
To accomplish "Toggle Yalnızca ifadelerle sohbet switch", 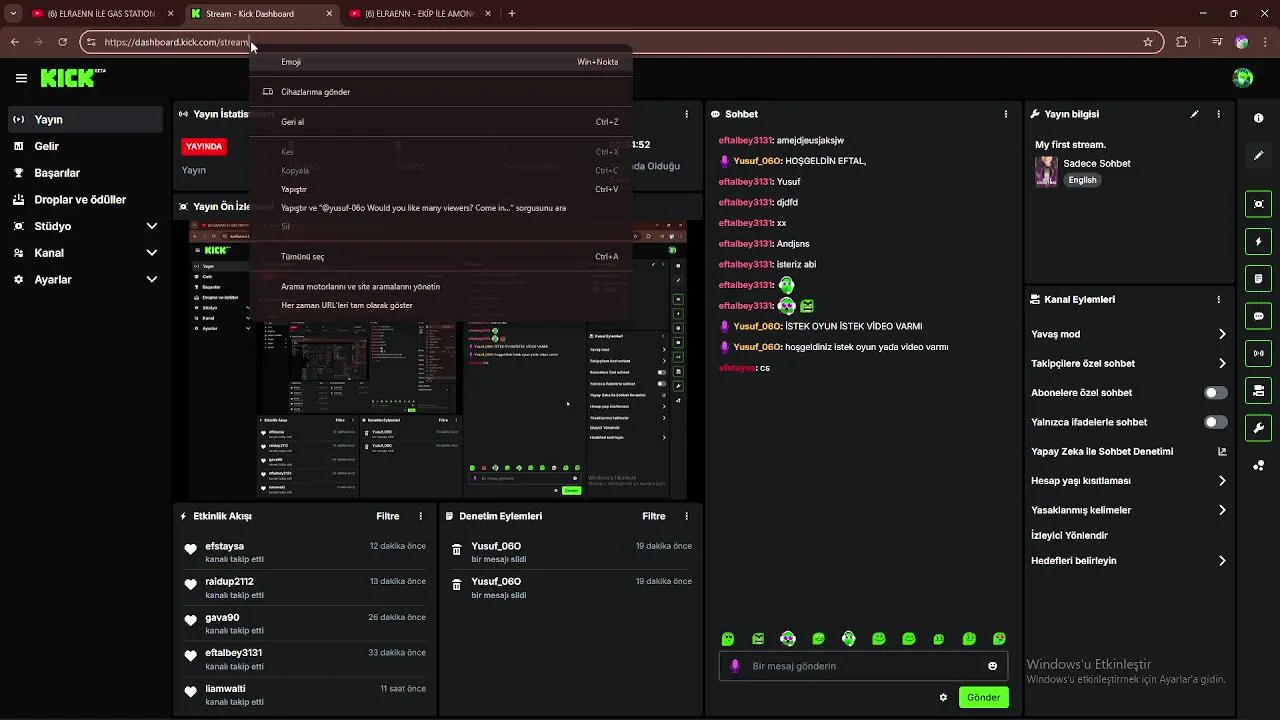I will point(1215,422).
